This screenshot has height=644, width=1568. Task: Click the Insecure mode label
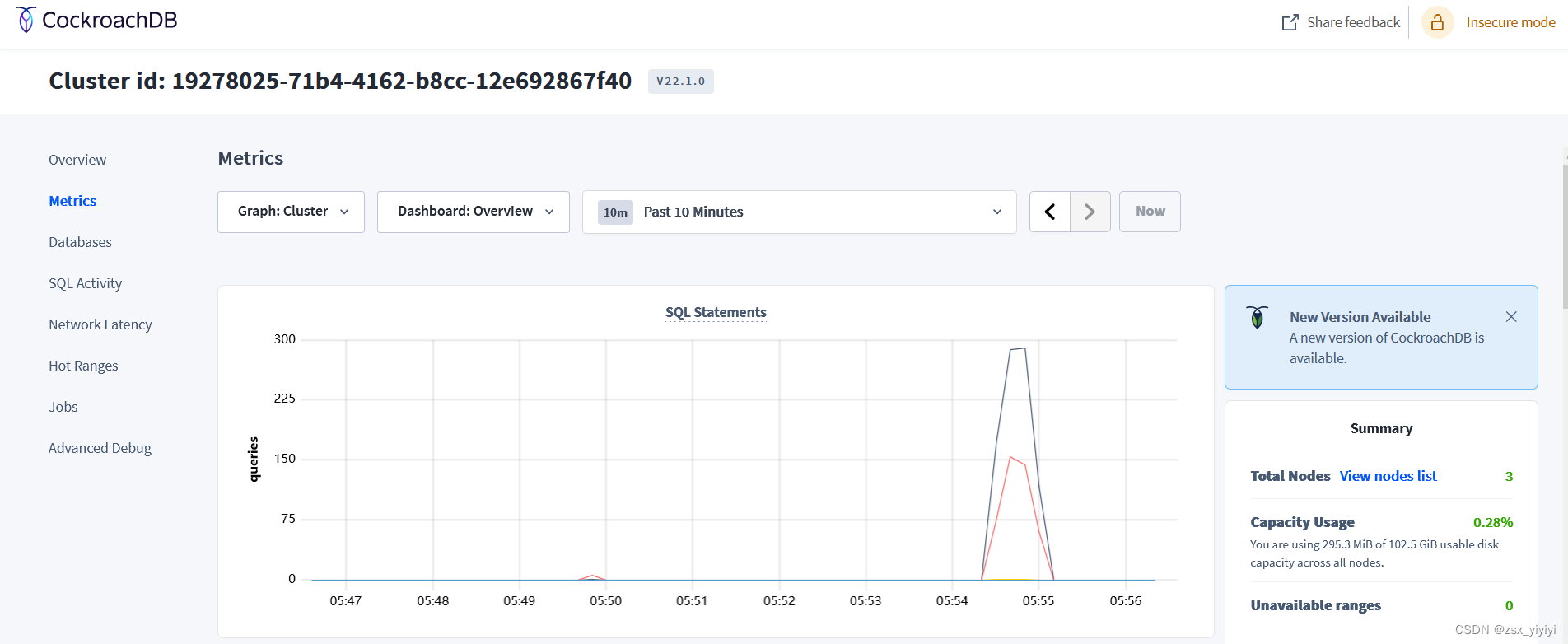click(1510, 22)
